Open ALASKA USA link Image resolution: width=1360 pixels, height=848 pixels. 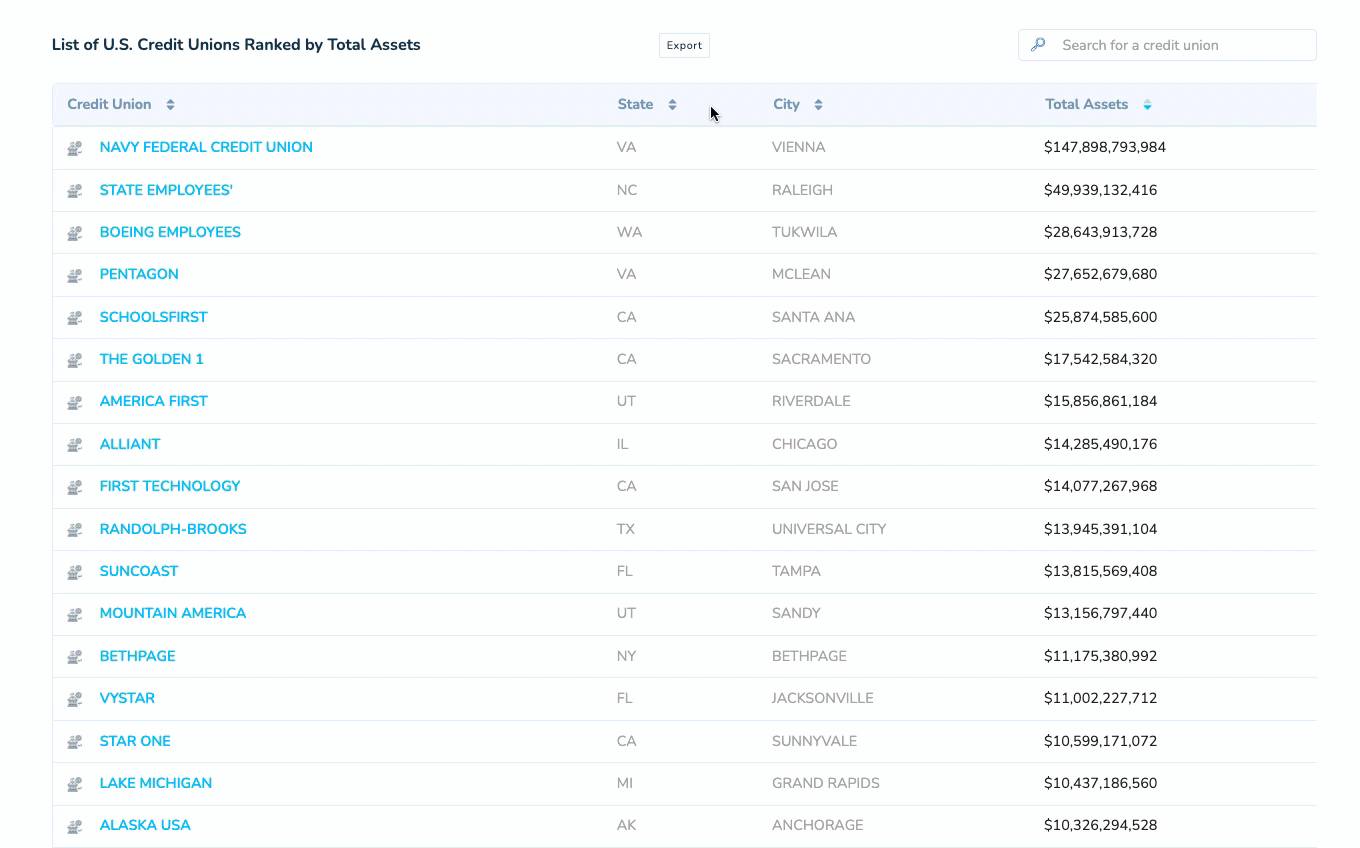(145, 825)
